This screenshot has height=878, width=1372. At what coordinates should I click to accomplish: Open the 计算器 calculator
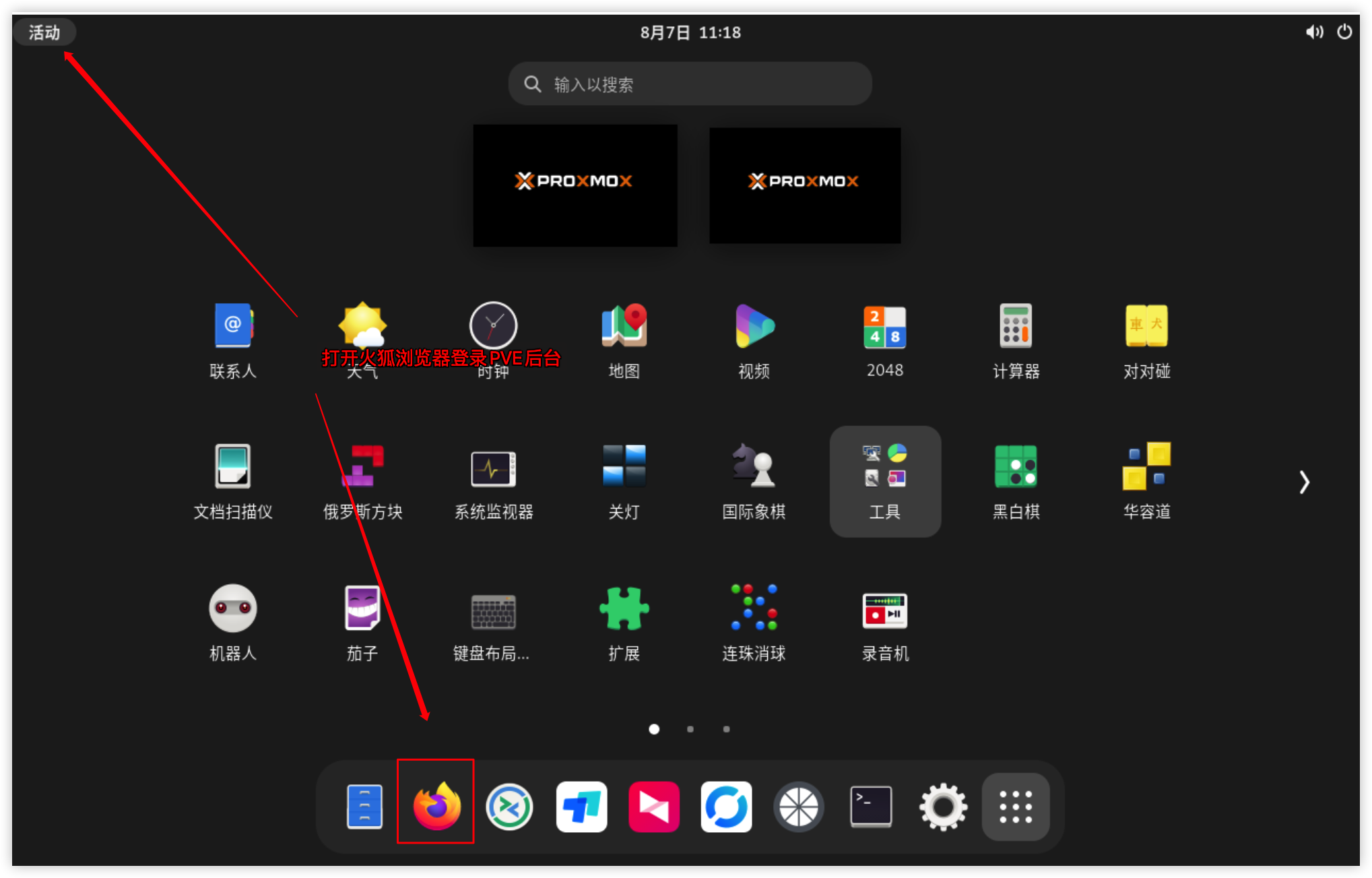click(1016, 341)
